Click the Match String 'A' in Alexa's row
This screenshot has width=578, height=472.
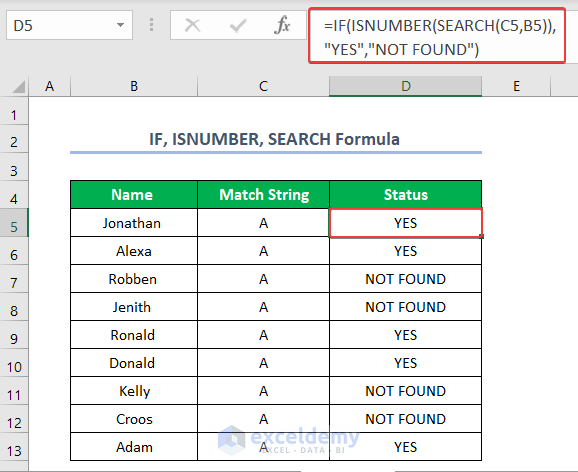[x=263, y=251]
